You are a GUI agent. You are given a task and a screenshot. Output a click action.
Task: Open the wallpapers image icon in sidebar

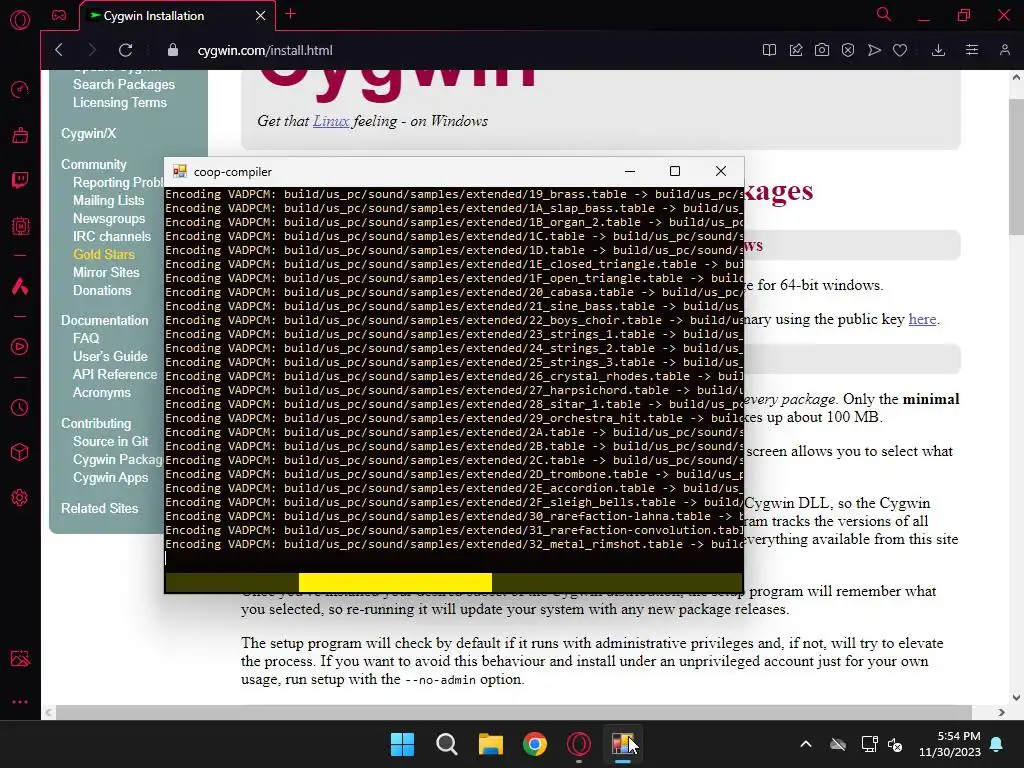(x=20, y=658)
